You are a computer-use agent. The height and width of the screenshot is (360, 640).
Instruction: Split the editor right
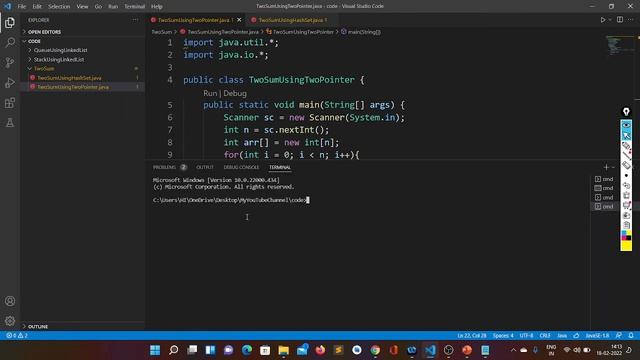[620, 20]
